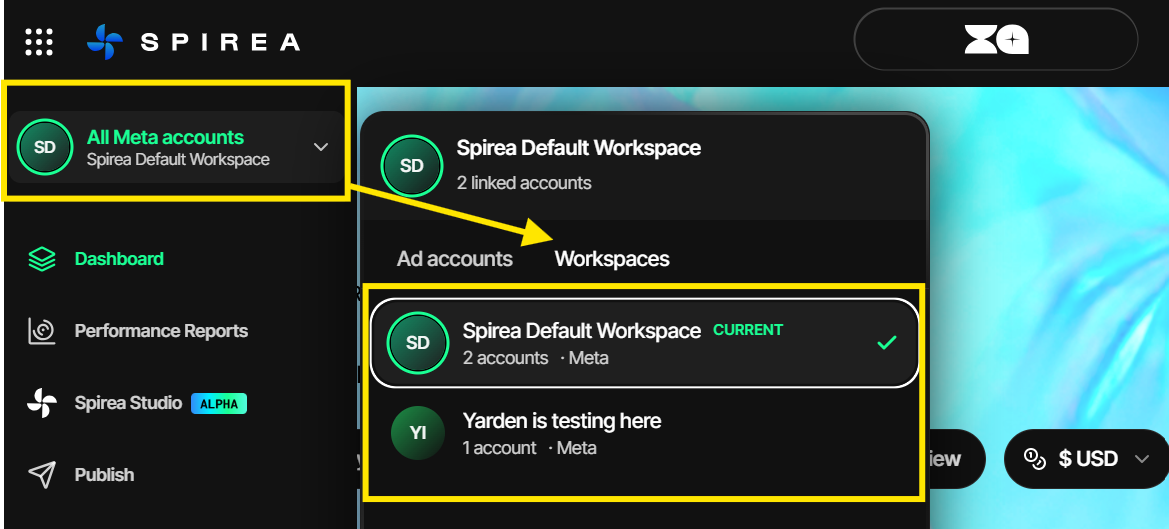Select the Spirea Default Workspace row
The width and height of the screenshot is (1169, 529).
tap(645, 343)
